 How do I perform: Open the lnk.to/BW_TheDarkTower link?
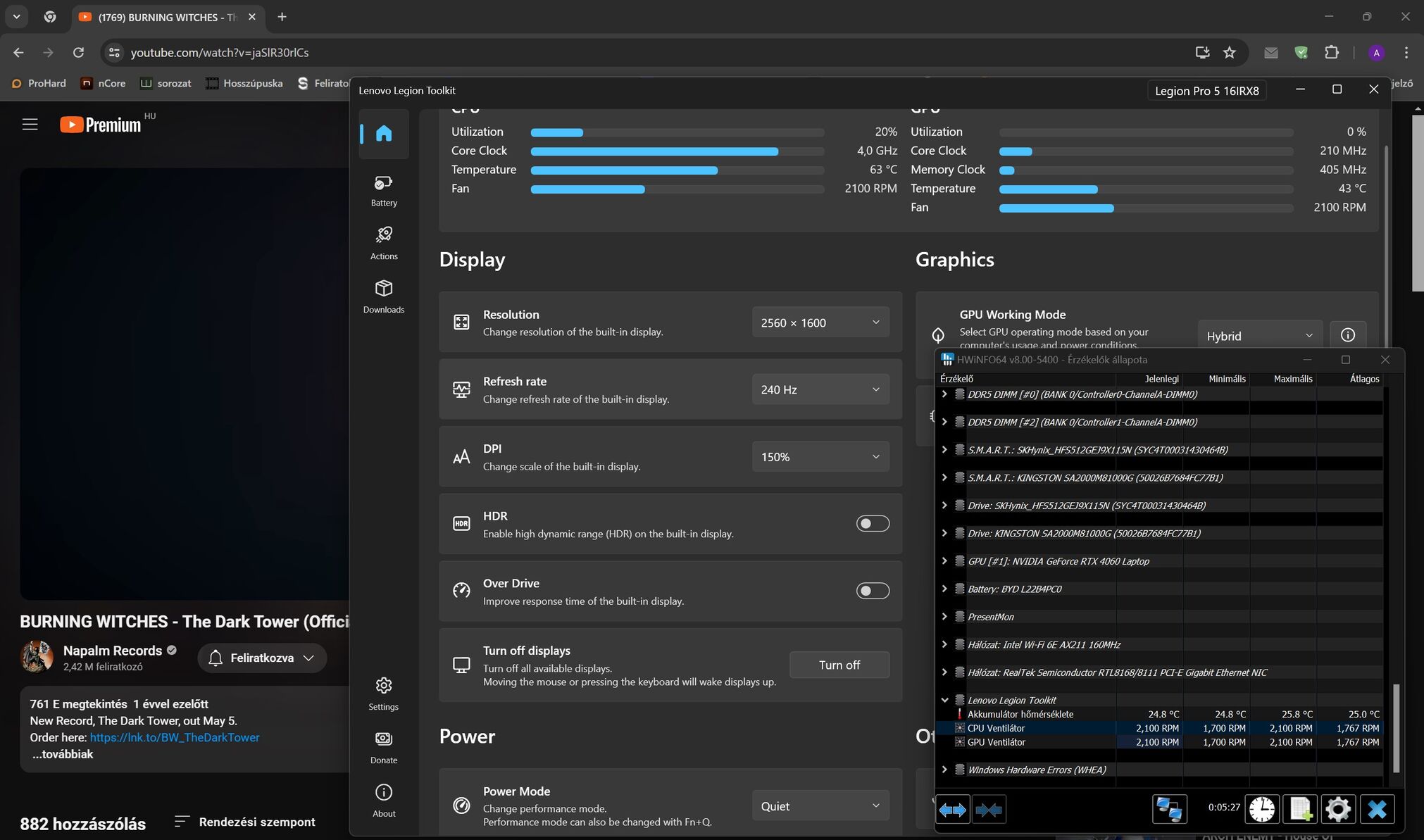pos(175,737)
